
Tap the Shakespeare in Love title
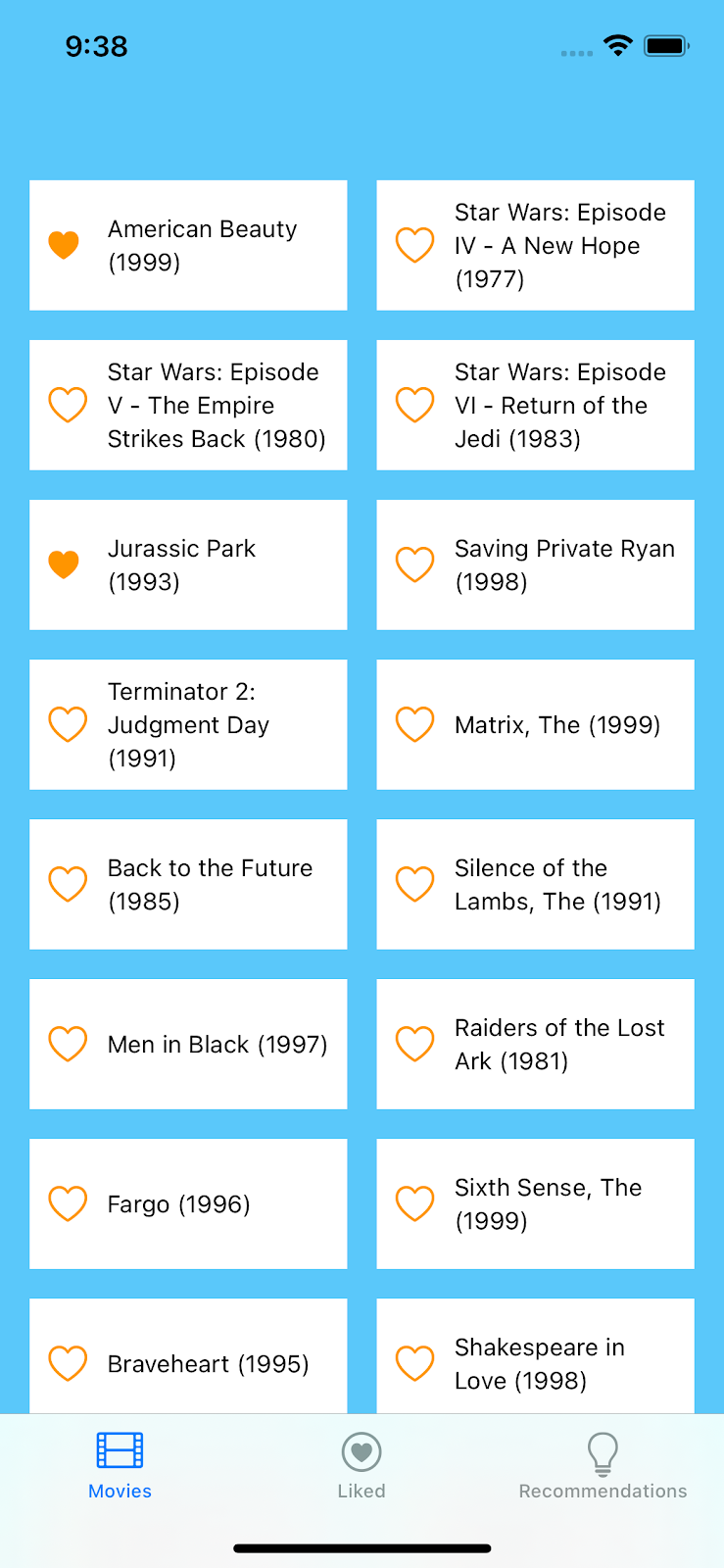click(539, 1364)
